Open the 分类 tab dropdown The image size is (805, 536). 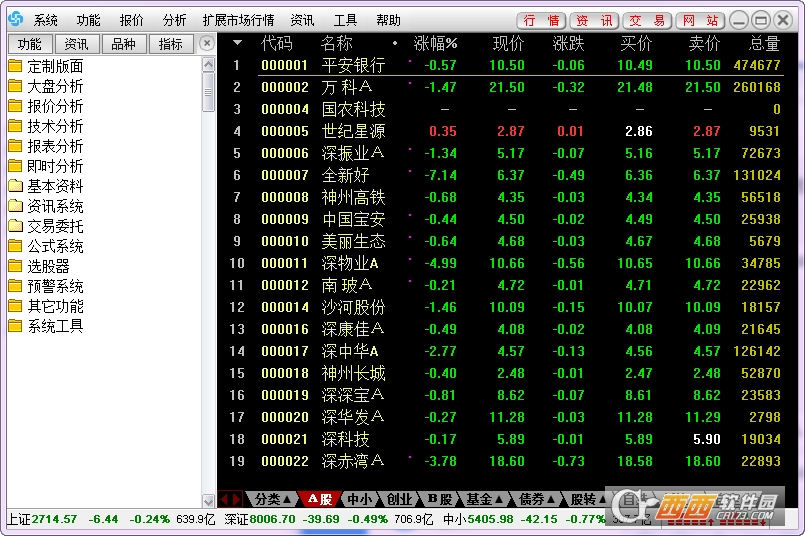pos(272,499)
